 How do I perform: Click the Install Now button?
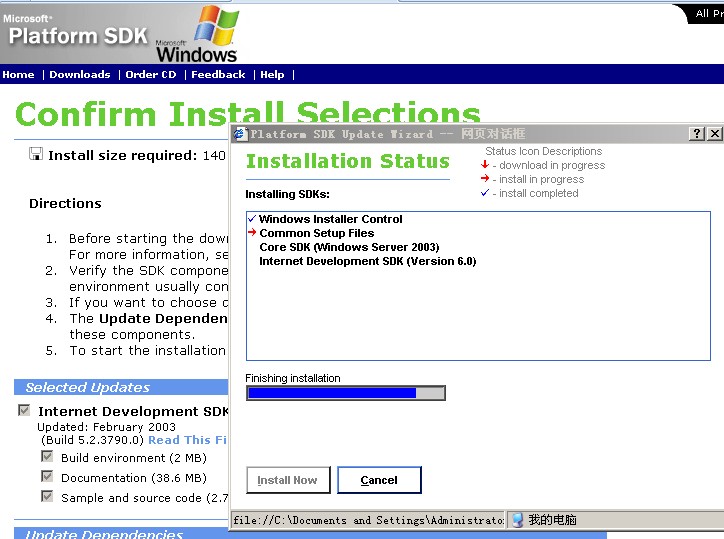[288, 480]
